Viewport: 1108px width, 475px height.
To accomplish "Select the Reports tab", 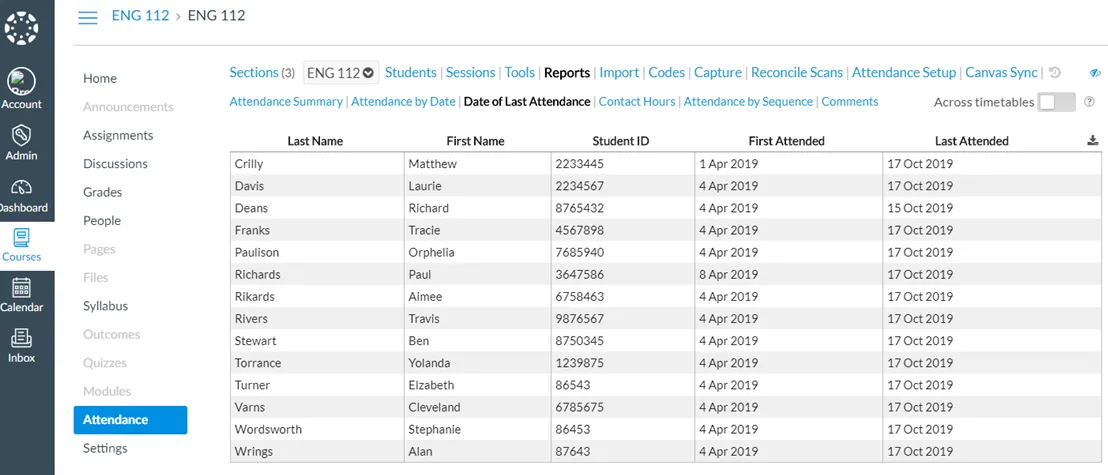I will tap(567, 72).
